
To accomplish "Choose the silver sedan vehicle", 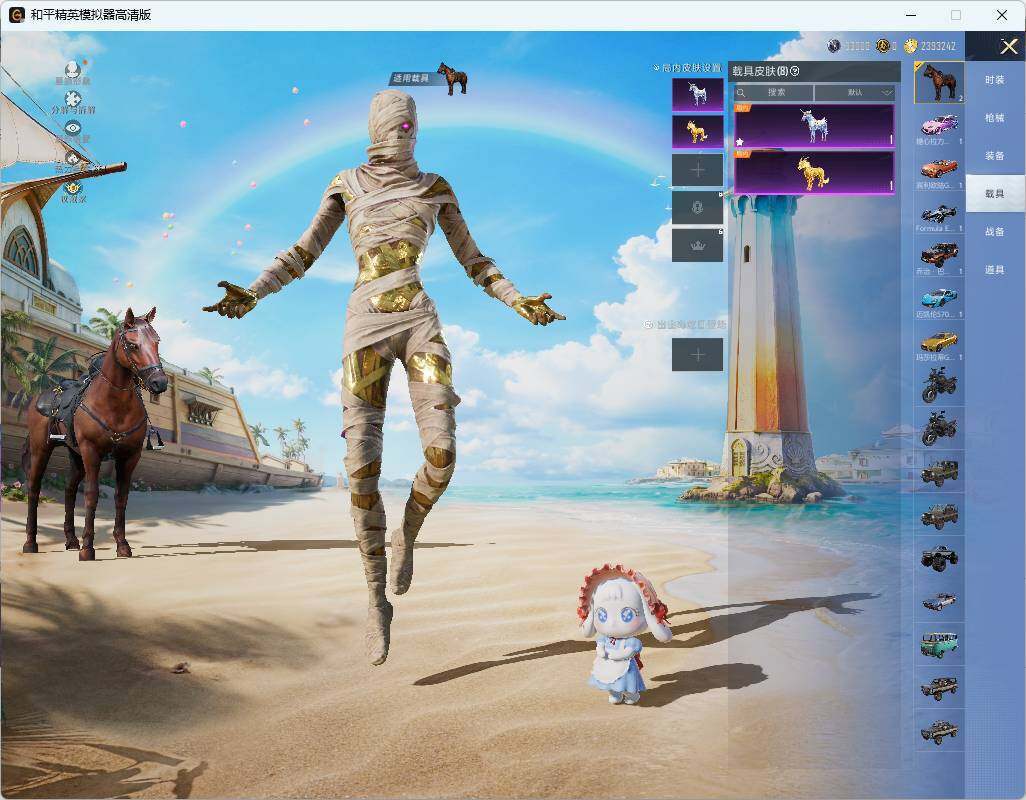I will tap(939, 601).
